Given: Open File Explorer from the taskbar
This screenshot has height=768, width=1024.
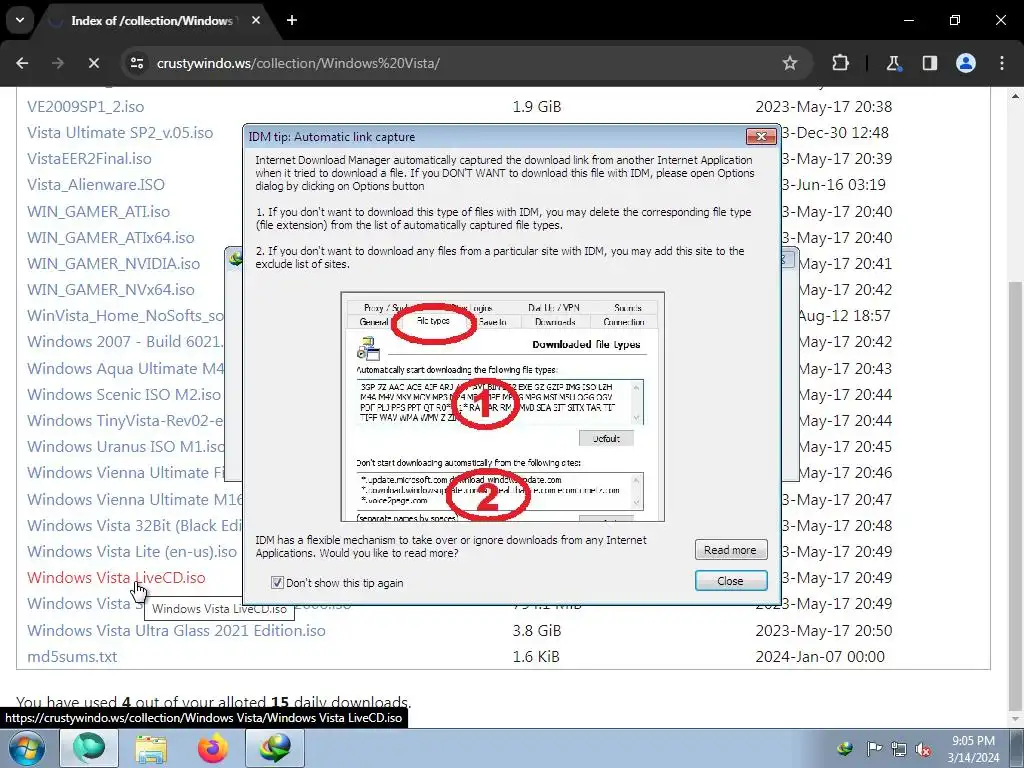Looking at the screenshot, I should click(x=151, y=748).
